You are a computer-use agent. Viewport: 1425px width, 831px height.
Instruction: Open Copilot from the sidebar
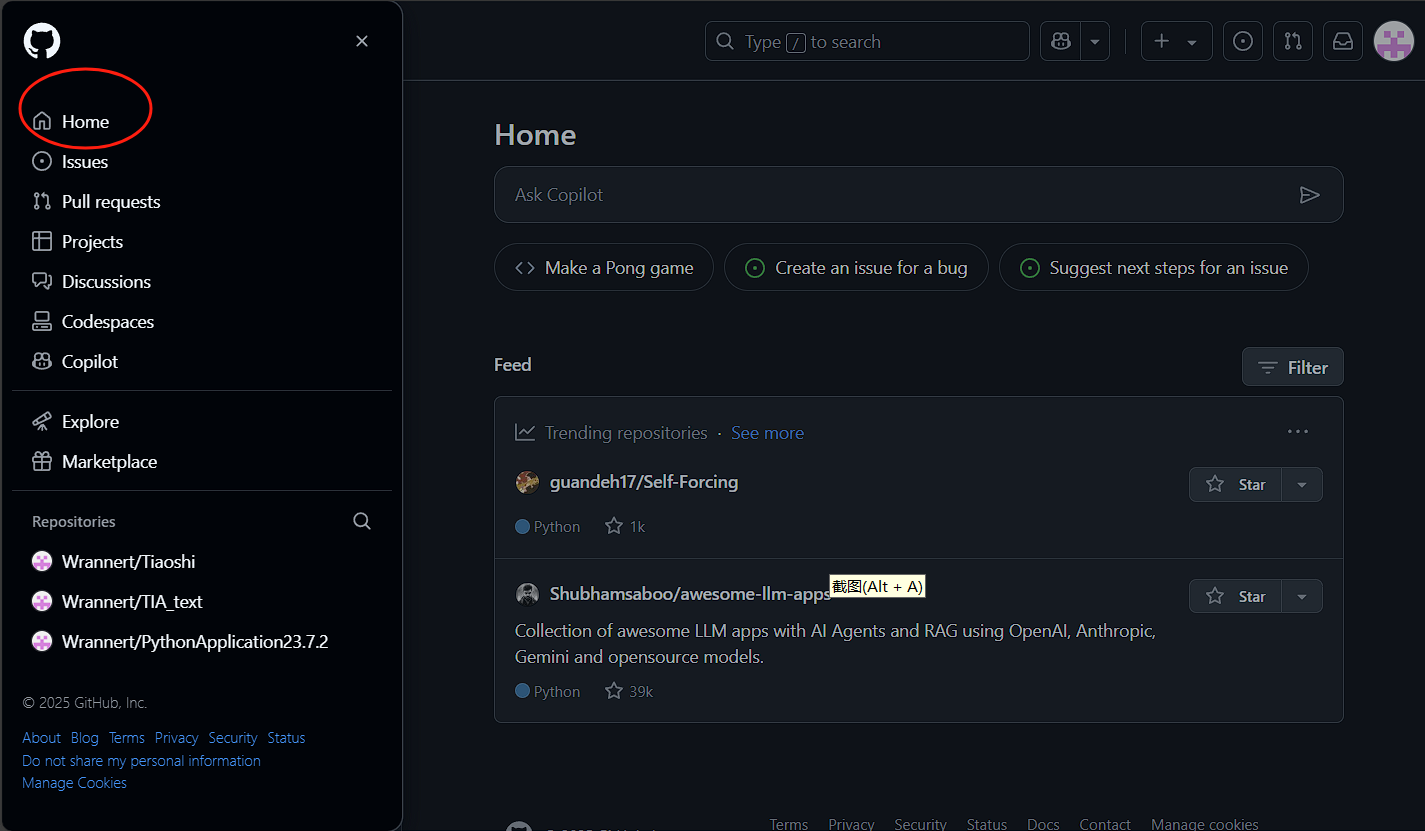pyautogui.click(x=87, y=361)
